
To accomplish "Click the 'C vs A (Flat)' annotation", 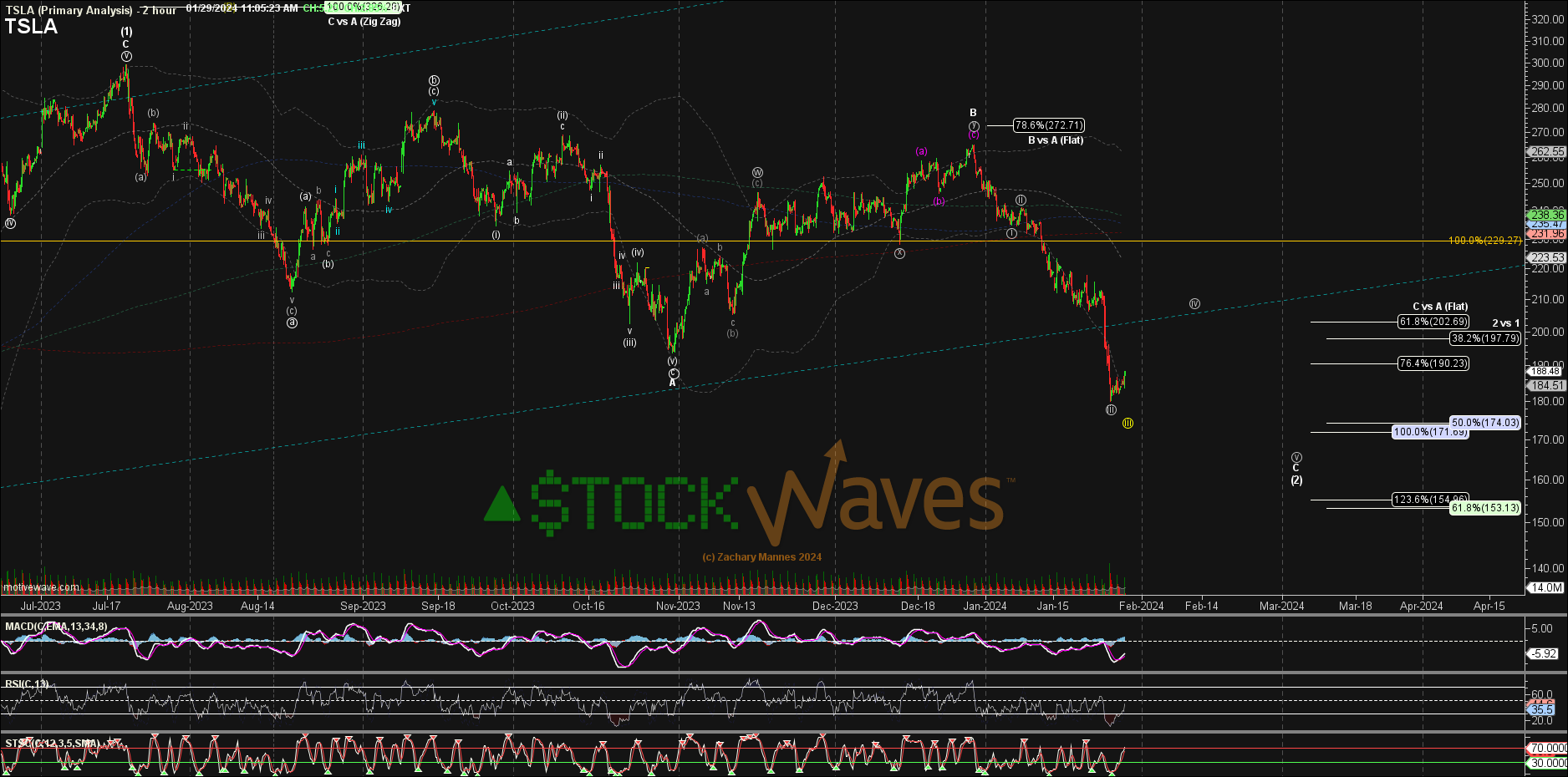I will [x=1440, y=307].
